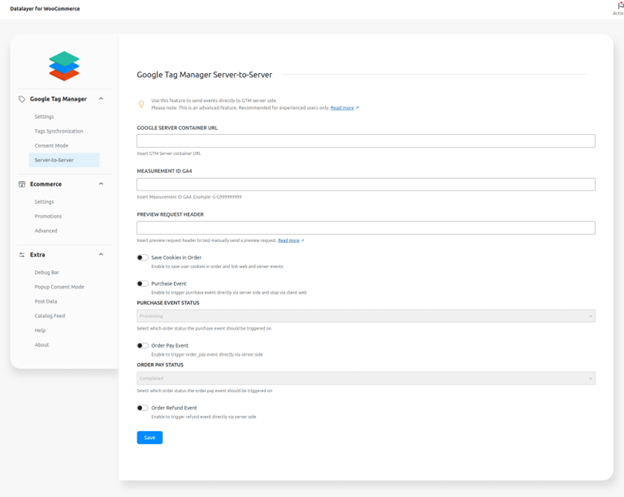Open Popup Consent Mode page

pyautogui.click(x=59, y=287)
